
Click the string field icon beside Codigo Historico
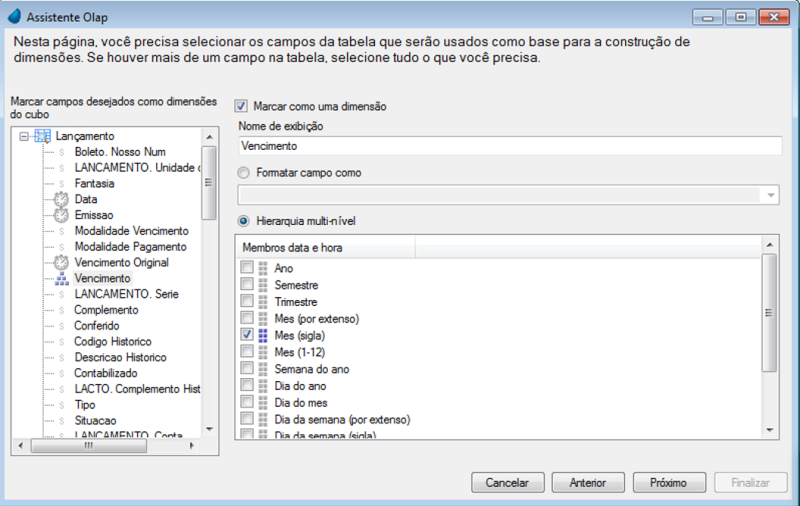pos(62,342)
